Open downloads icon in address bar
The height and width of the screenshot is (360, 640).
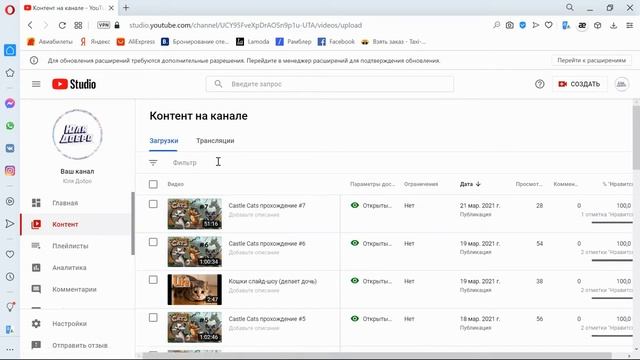(613, 25)
